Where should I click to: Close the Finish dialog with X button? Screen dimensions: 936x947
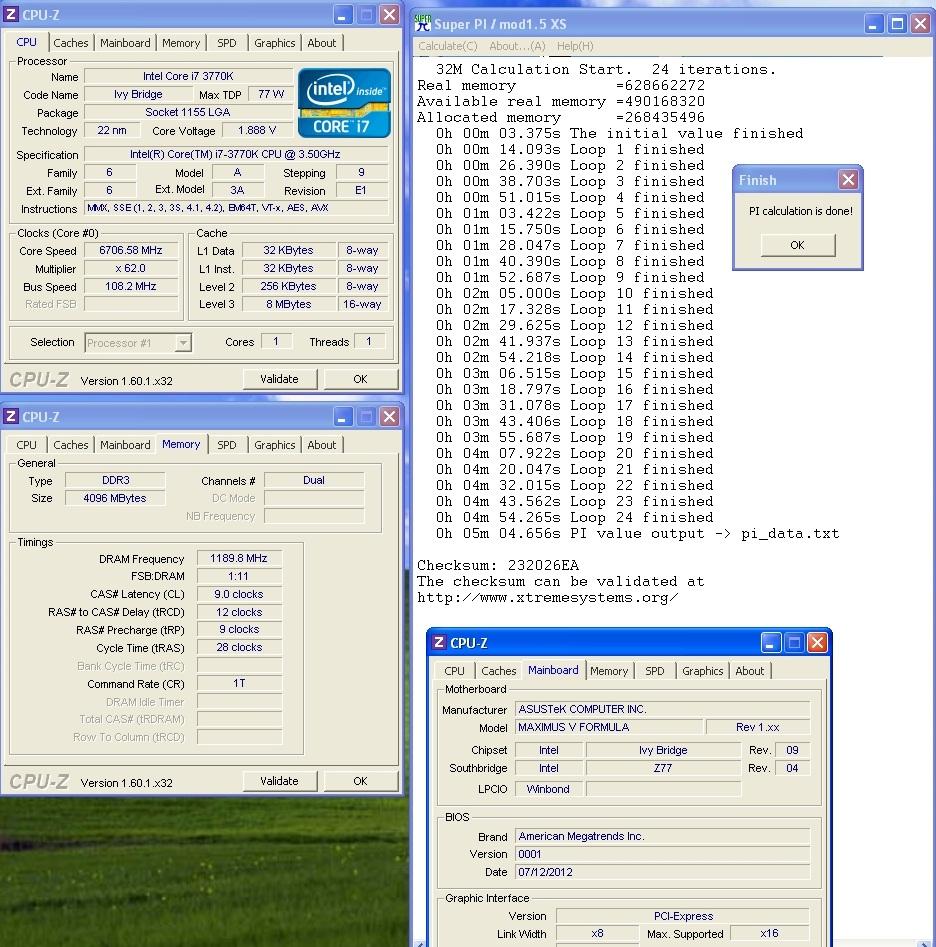pos(848,179)
